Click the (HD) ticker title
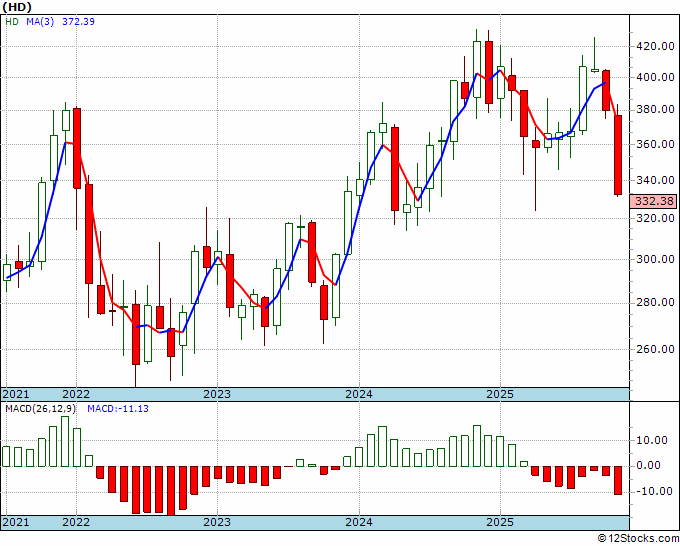Viewport: 680px width, 546px height. tap(16, 7)
